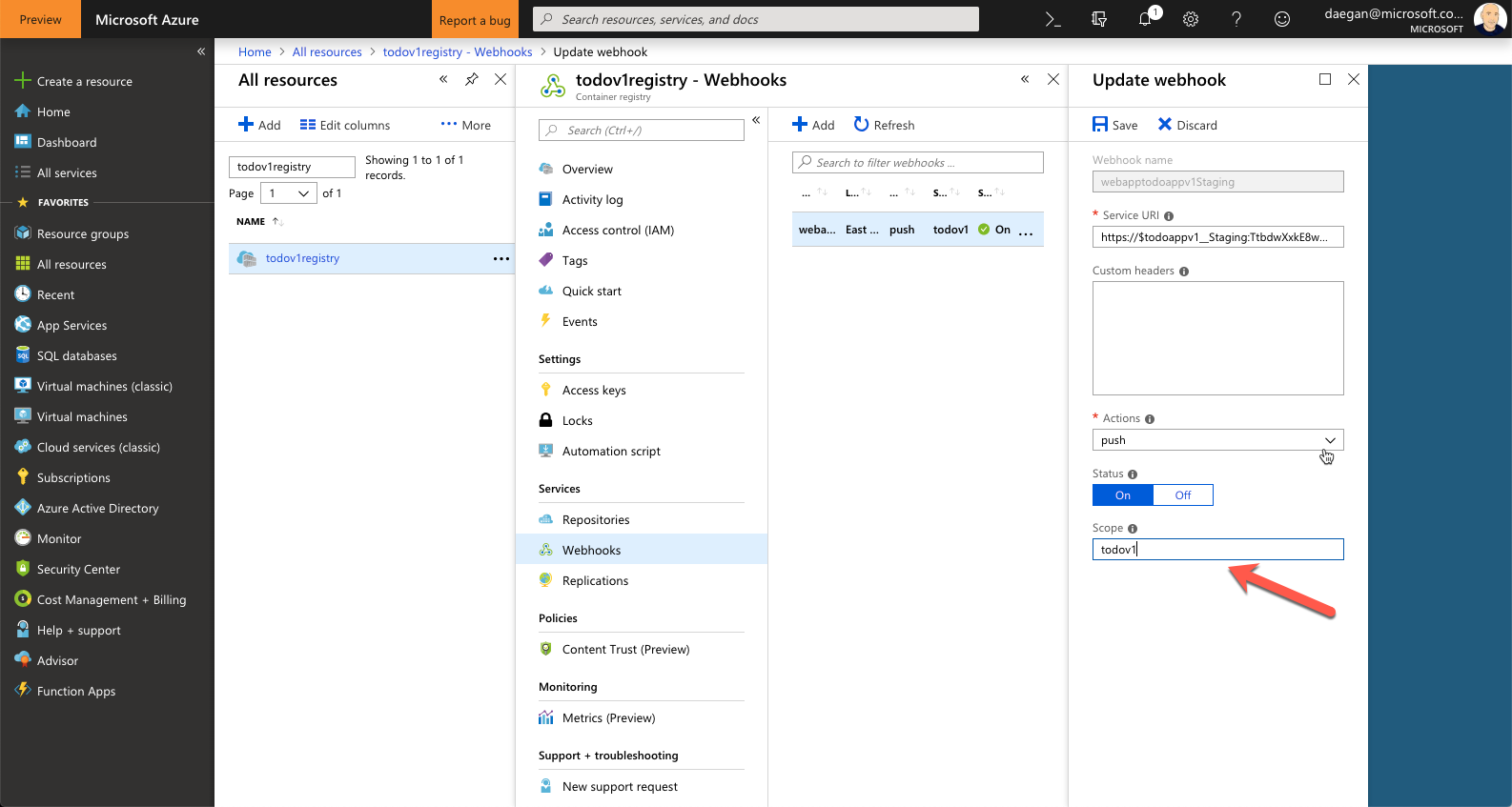Screen dimensions: 1512x807
Task: Create a resource in sidebar
Action: coord(73,82)
